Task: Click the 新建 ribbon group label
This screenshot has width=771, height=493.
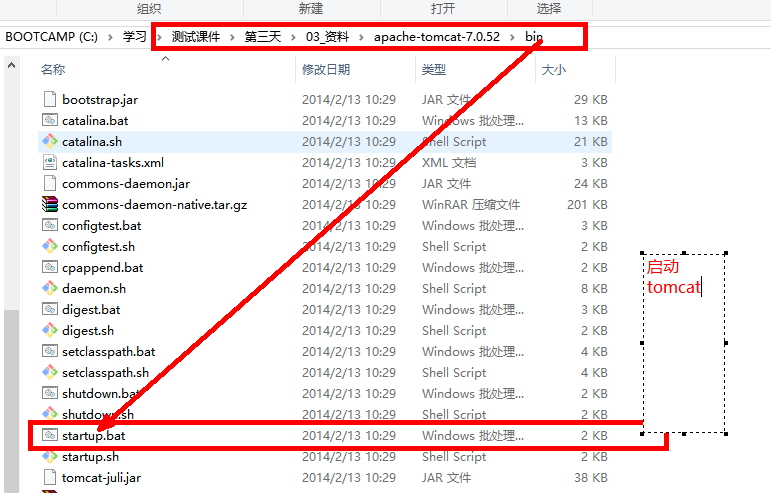Action: pos(311,8)
